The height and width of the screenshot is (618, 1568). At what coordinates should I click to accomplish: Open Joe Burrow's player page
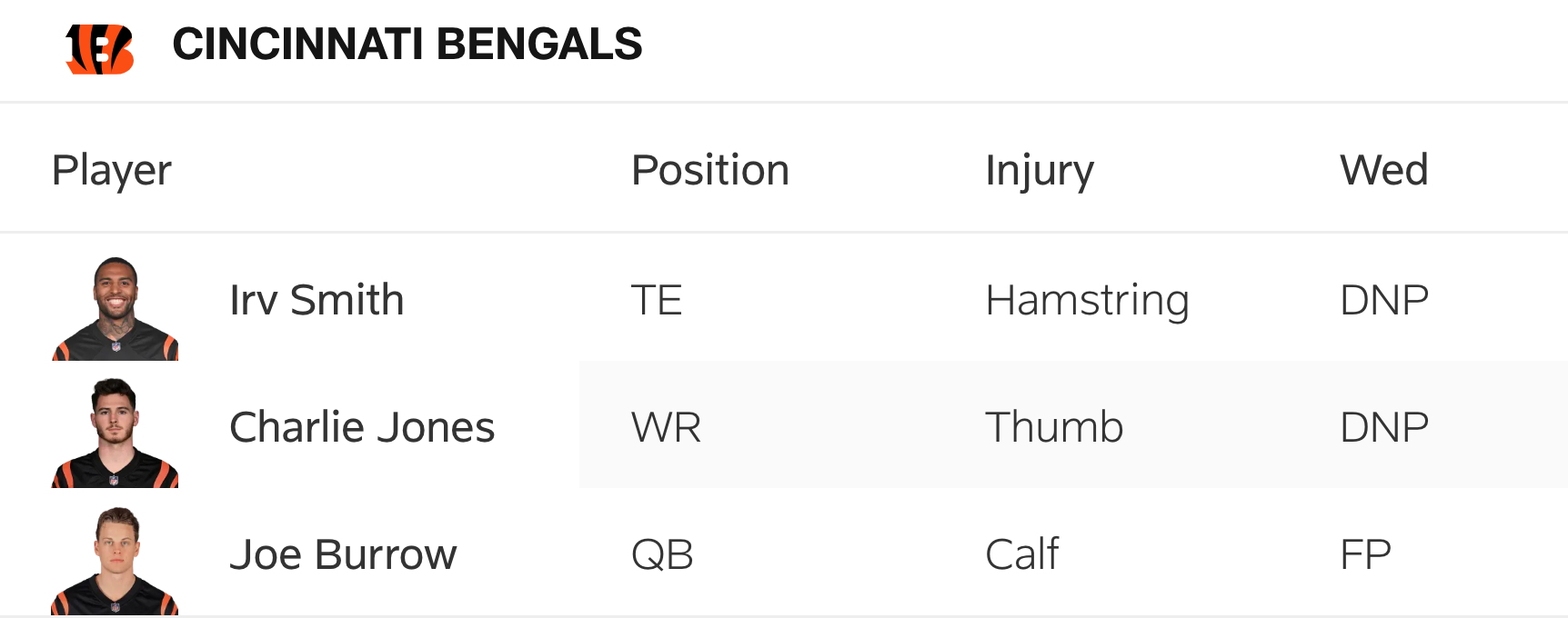[343, 554]
